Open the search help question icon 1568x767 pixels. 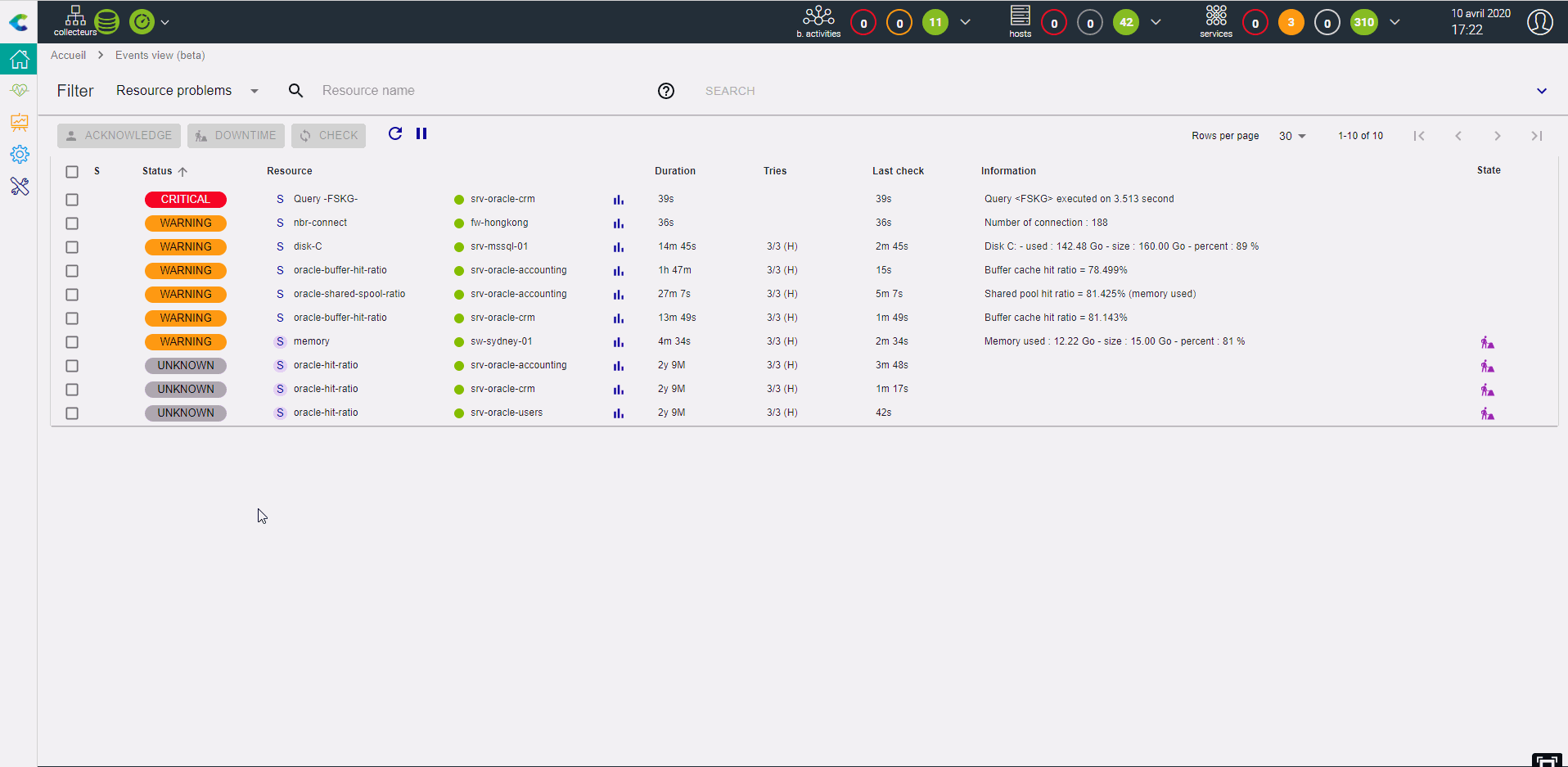pos(666,91)
